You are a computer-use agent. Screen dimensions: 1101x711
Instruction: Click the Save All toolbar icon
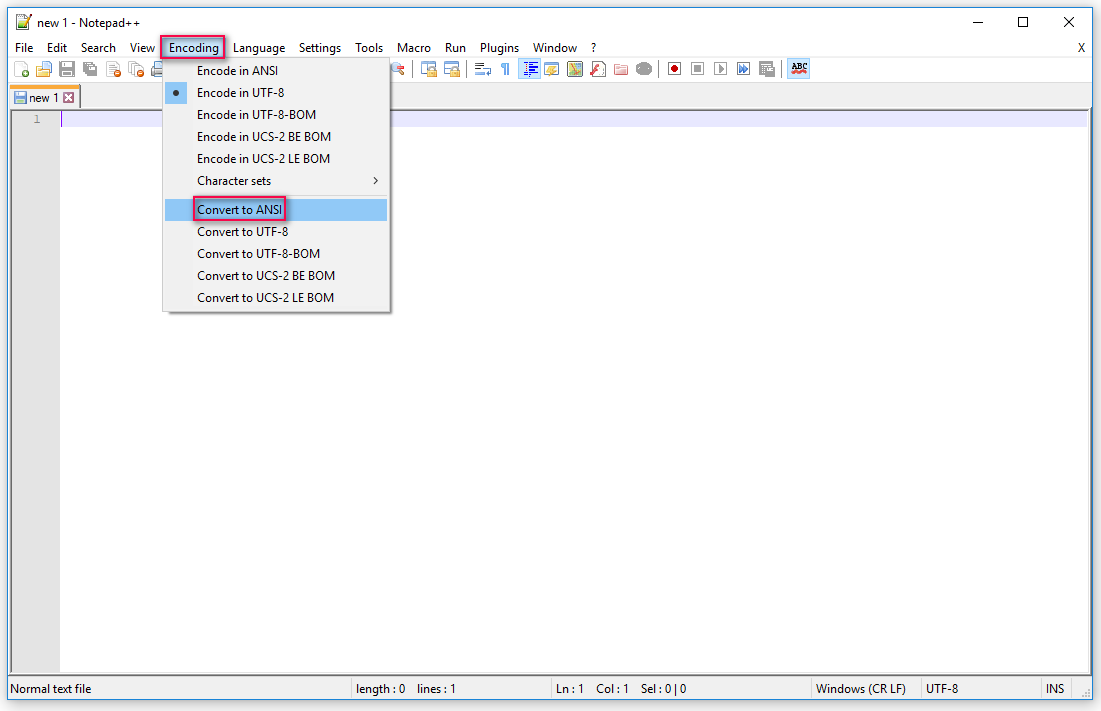tap(90, 69)
